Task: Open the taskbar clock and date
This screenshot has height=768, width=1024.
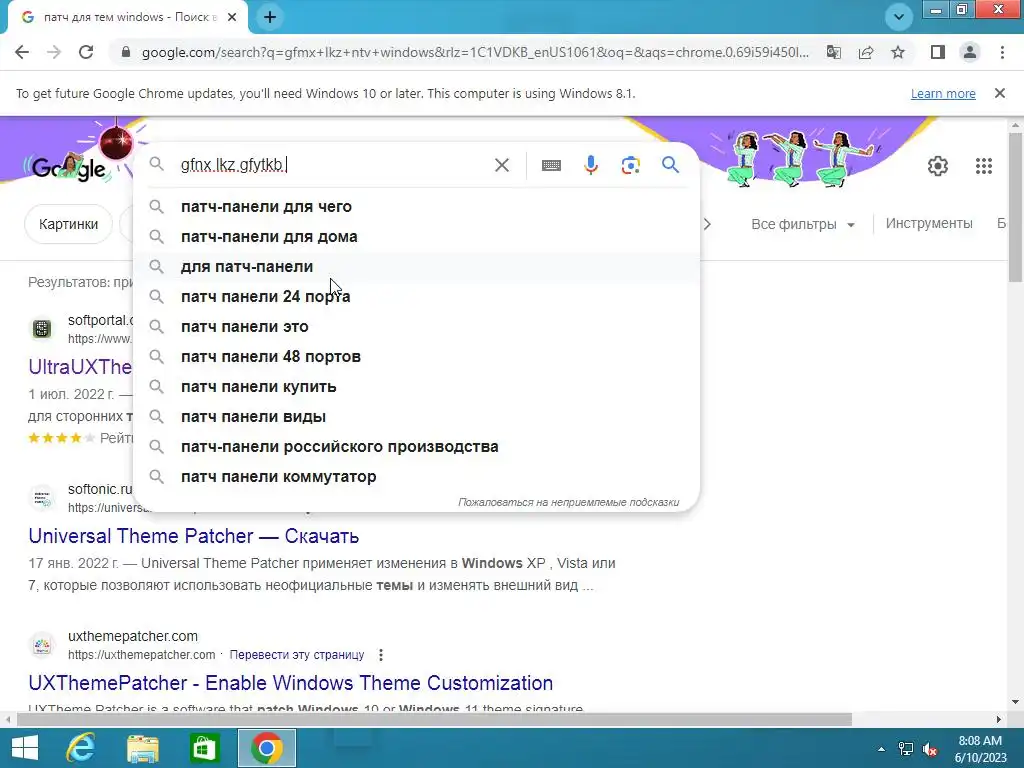Action: pyautogui.click(x=980, y=749)
